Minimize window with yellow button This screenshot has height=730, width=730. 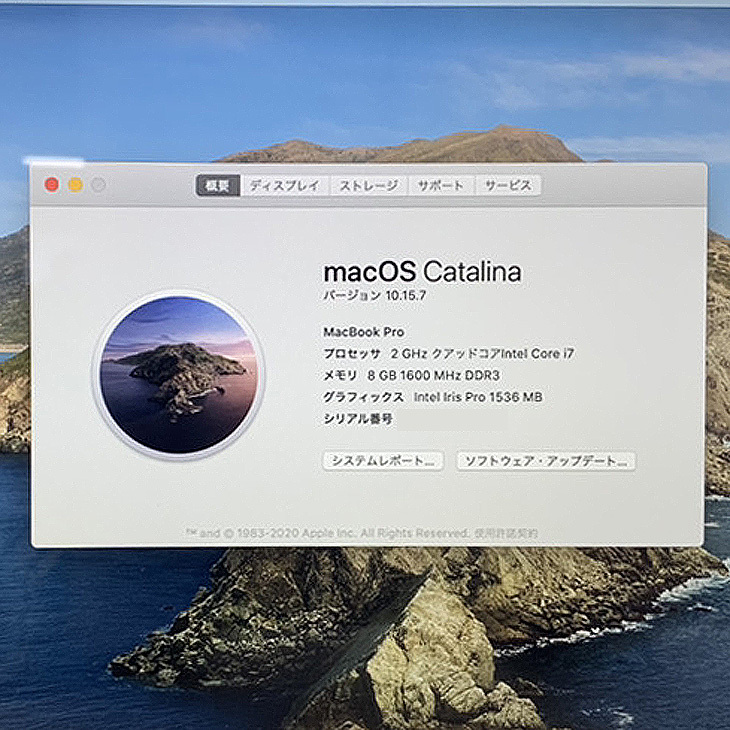point(75,185)
